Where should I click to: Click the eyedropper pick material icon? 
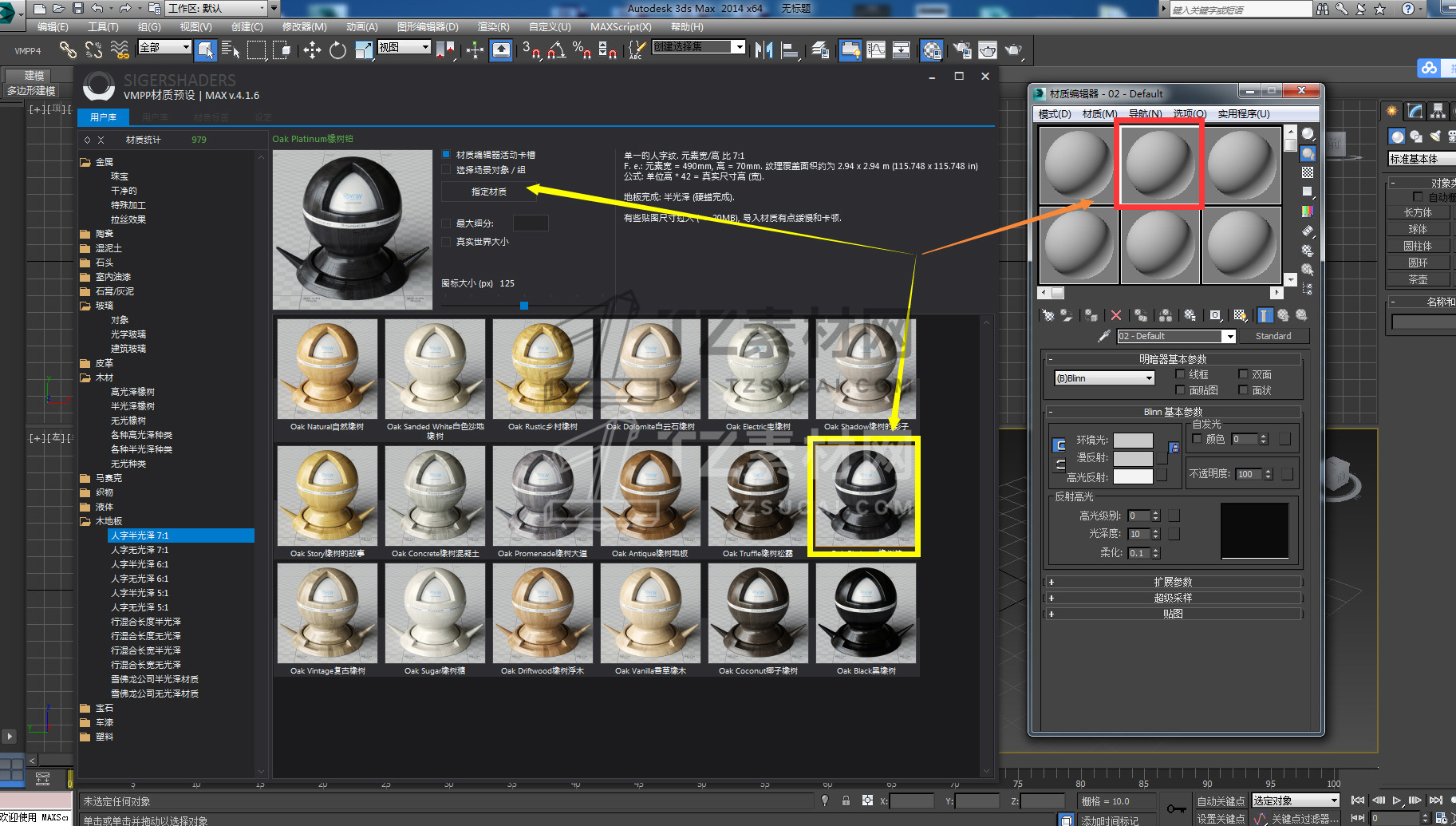[x=1104, y=336]
